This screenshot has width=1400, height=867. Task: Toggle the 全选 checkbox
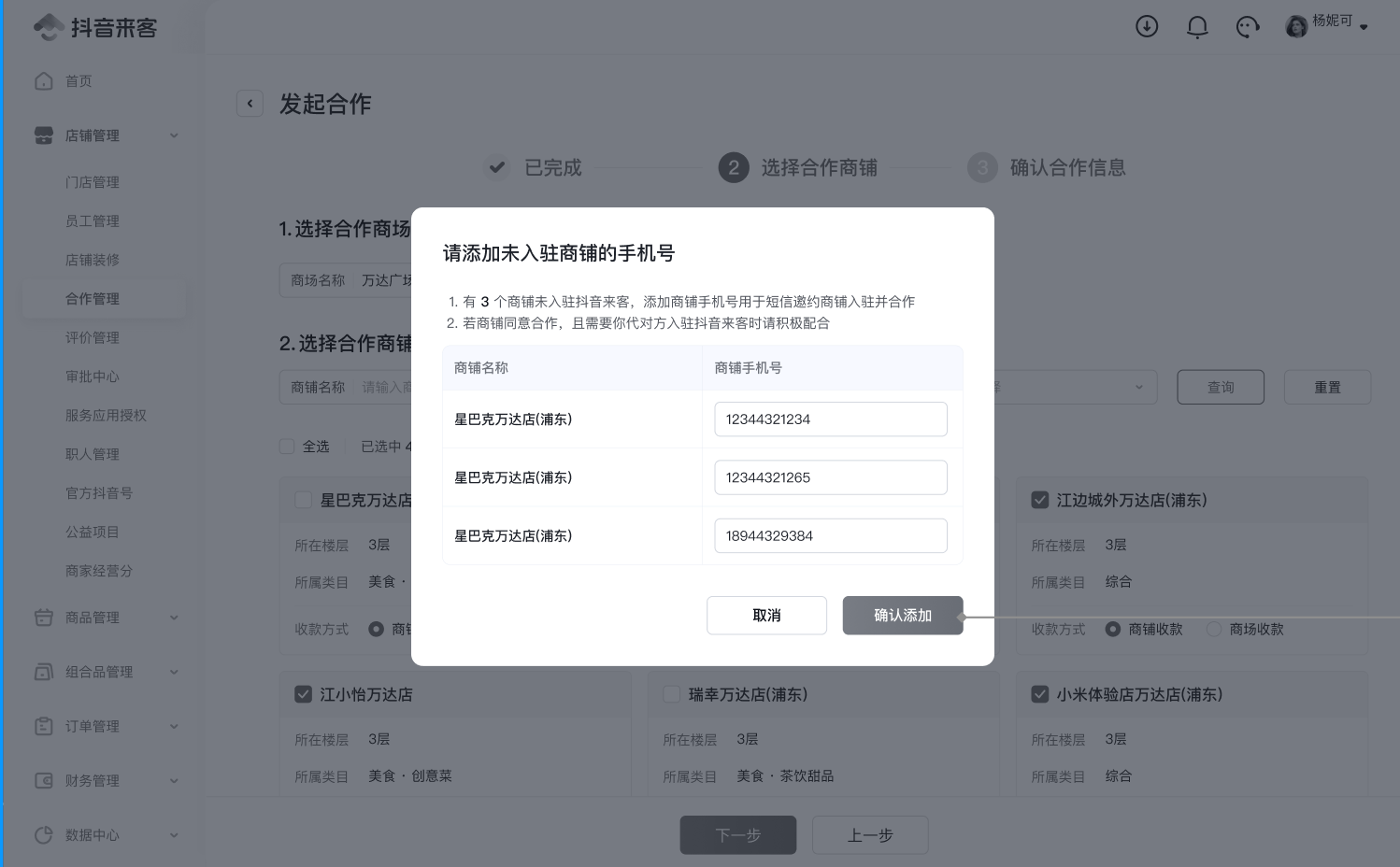point(288,447)
